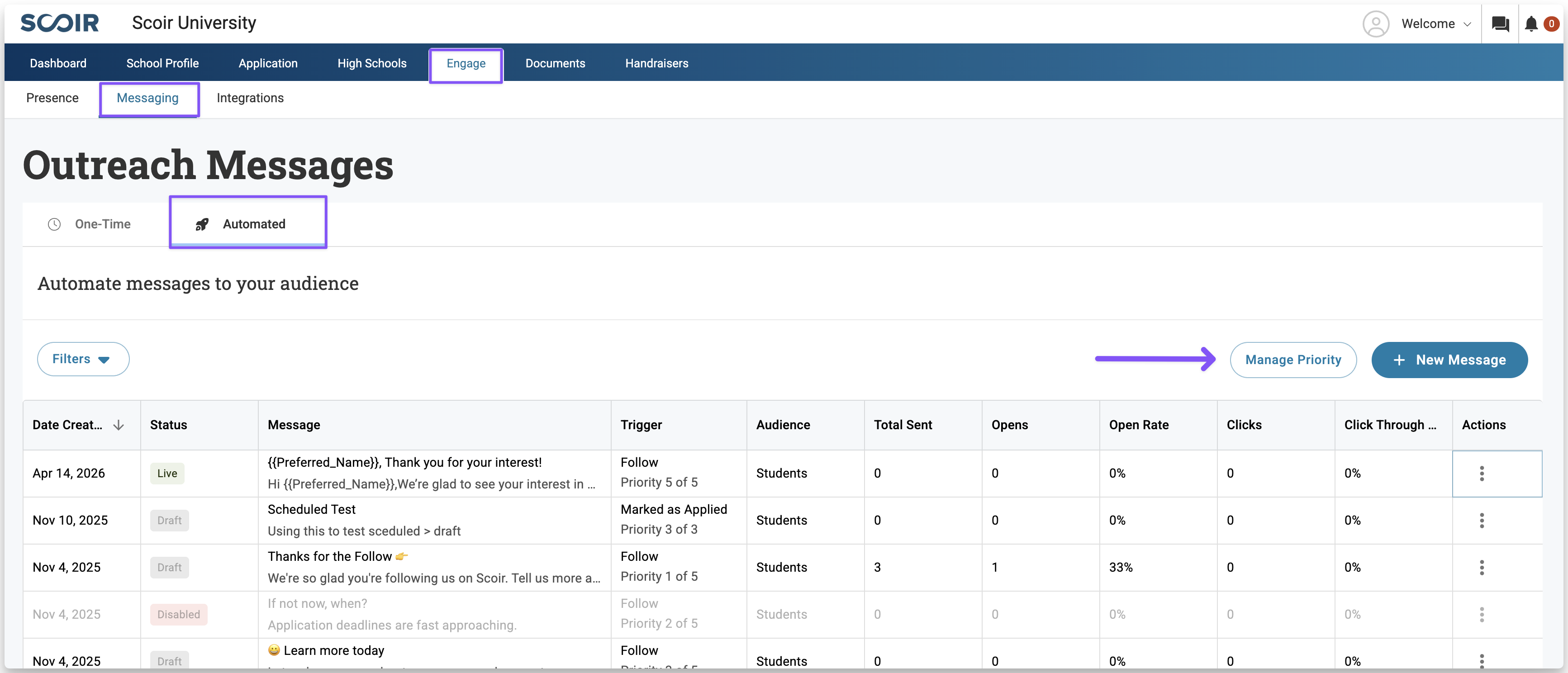Click the Open Rate column header
Viewport: 1568px width, 673px height.
tap(1138, 425)
